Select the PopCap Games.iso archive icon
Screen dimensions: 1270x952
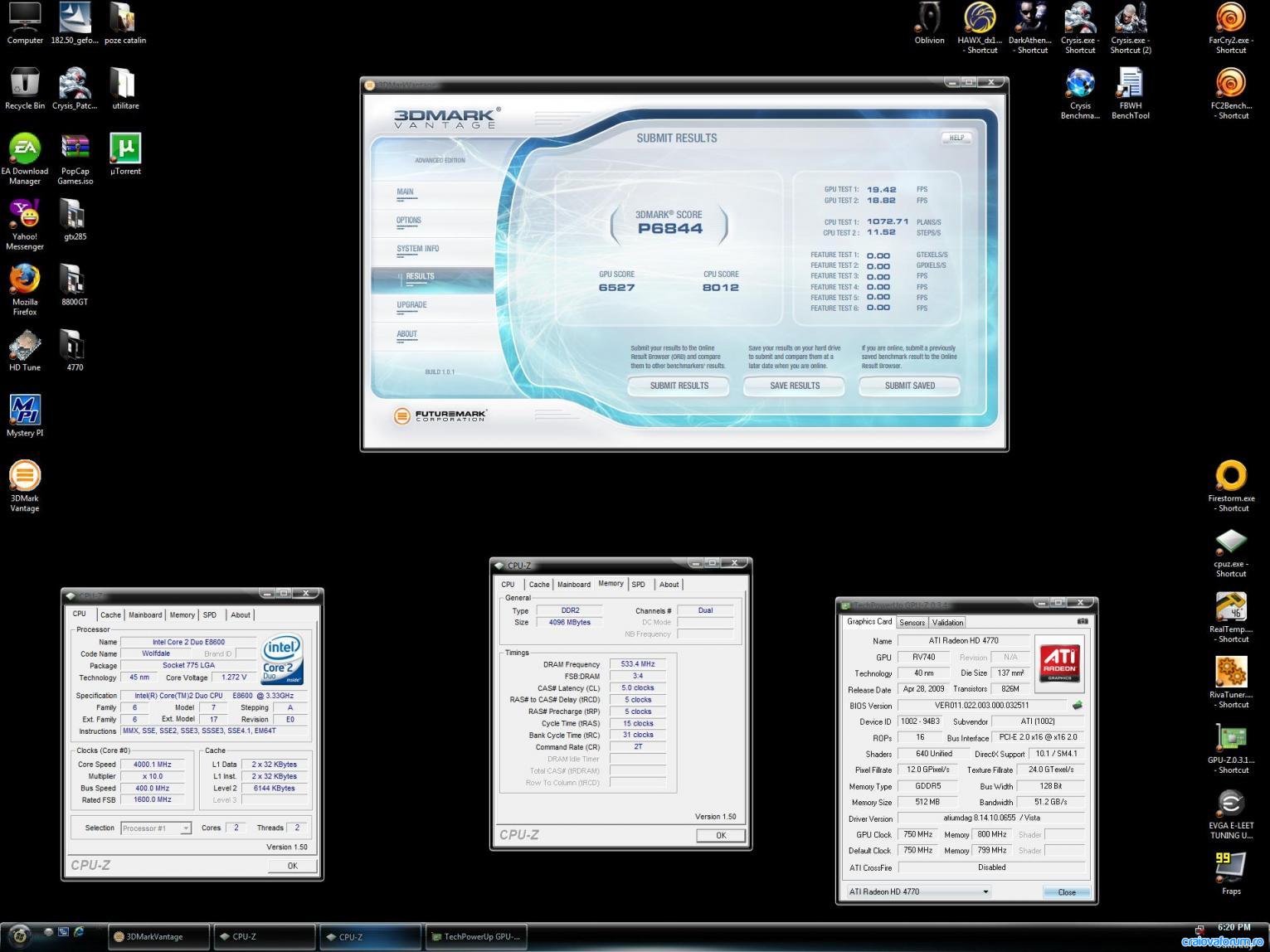(x=75, y=158)
